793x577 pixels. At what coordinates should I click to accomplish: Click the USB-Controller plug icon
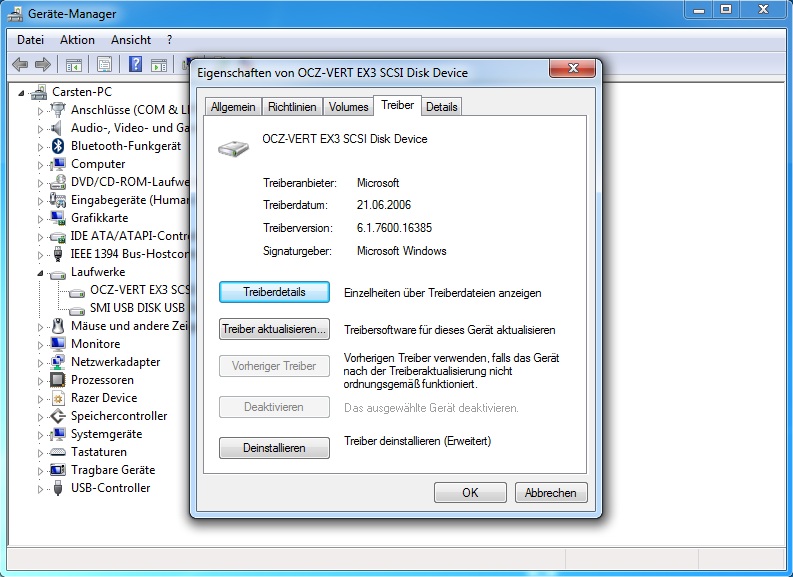pyautogui.click(x=58, y=488)
